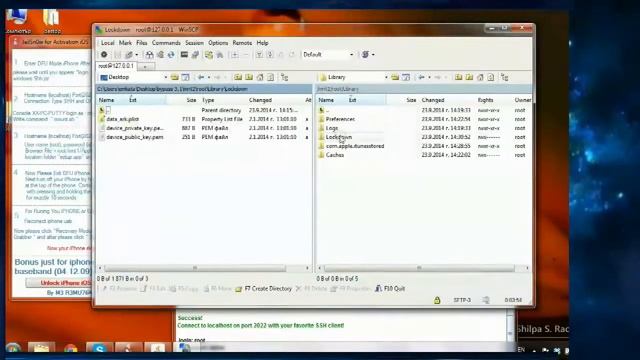Click the remote panel horizontal scrollbar
The image size is (640, 360).
point(419,268)
